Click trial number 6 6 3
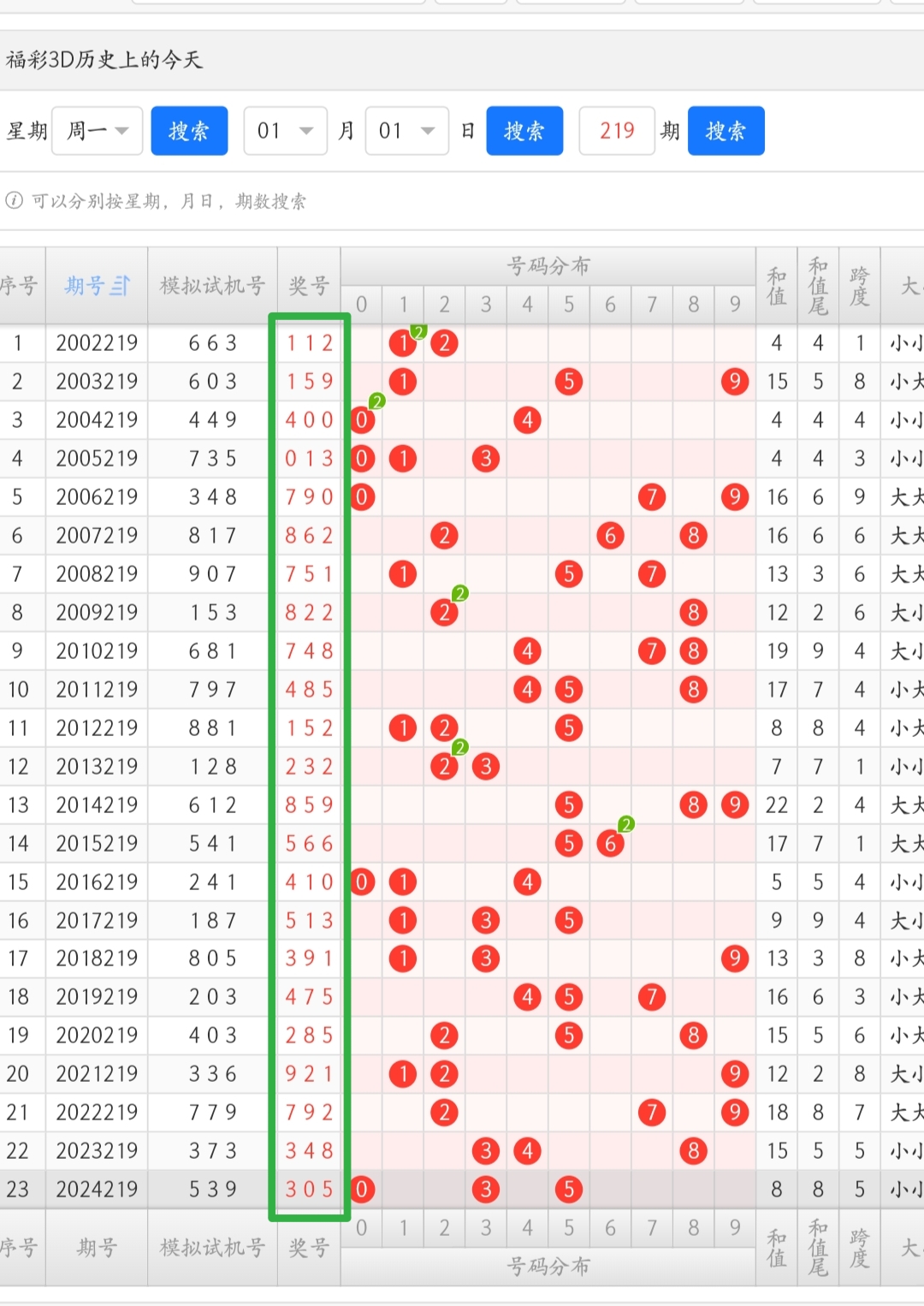The image size is (924, 1306). click(x=212, y=343)
